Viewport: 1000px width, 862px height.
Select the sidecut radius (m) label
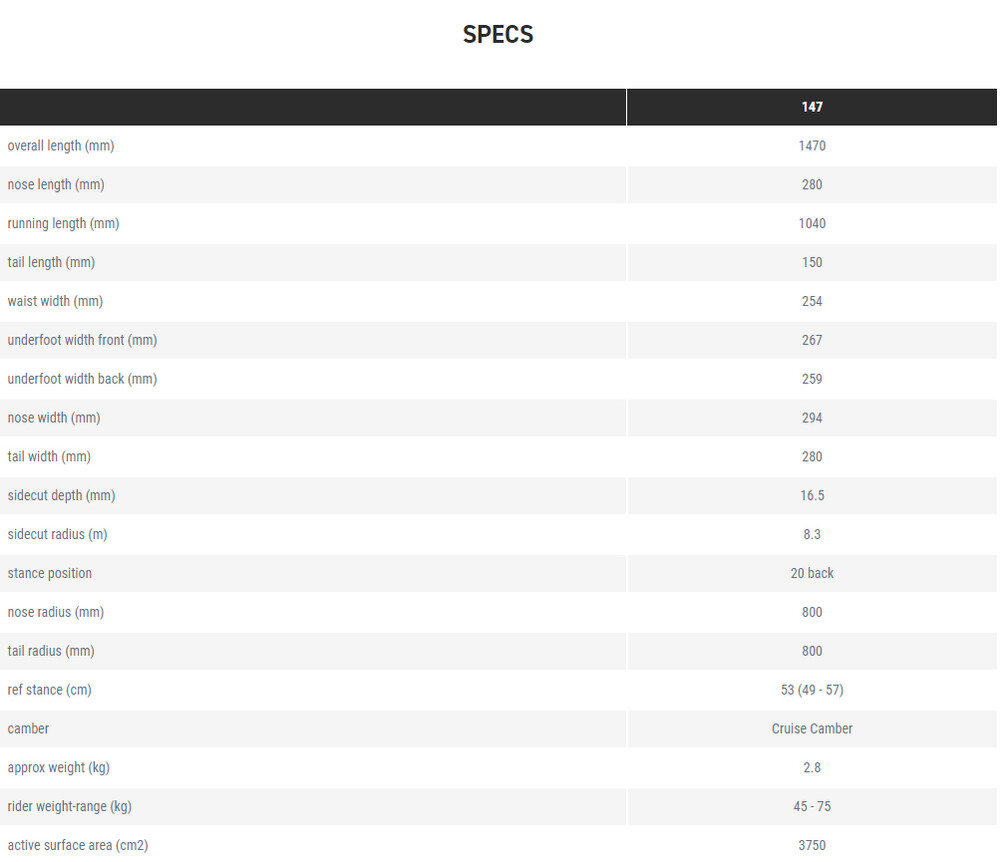coord(57,535)
